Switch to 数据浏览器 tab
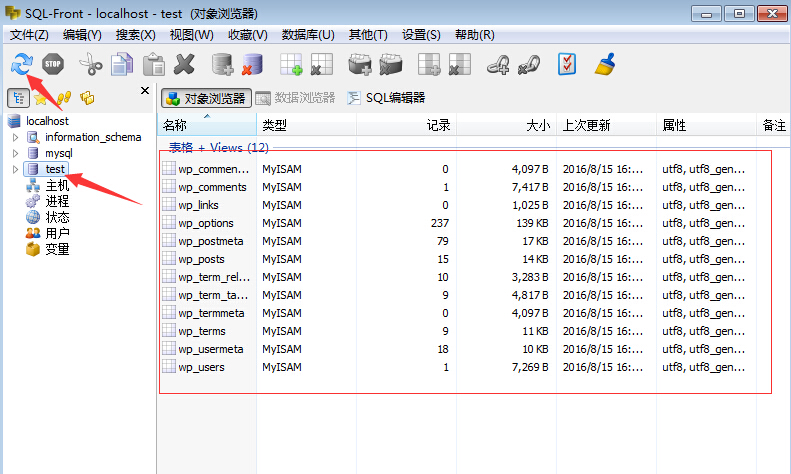Screen dimensions: 791x474 pyautogui.click(x=296, y=98)
